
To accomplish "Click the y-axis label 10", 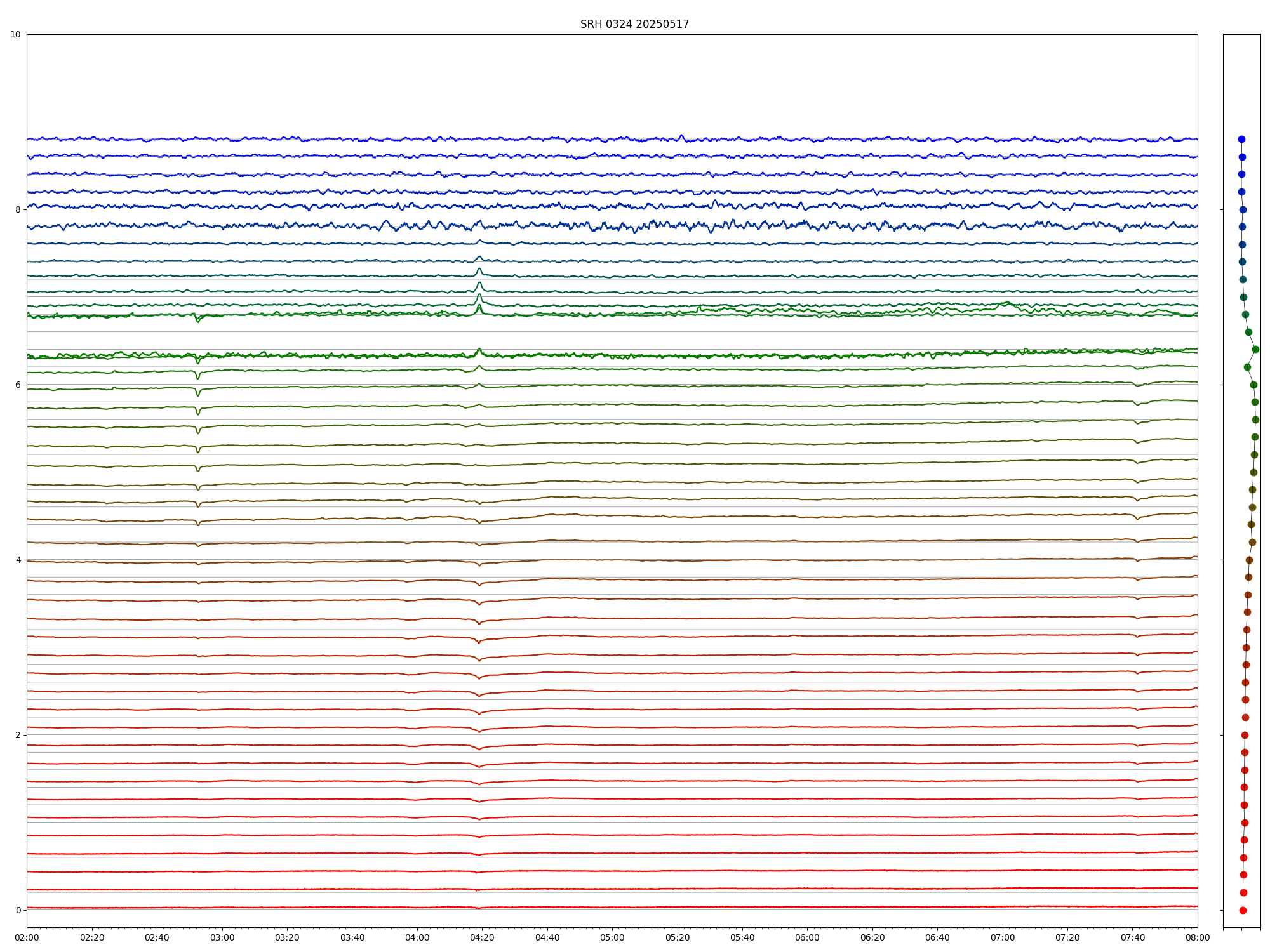I will [x=15, y=34].
